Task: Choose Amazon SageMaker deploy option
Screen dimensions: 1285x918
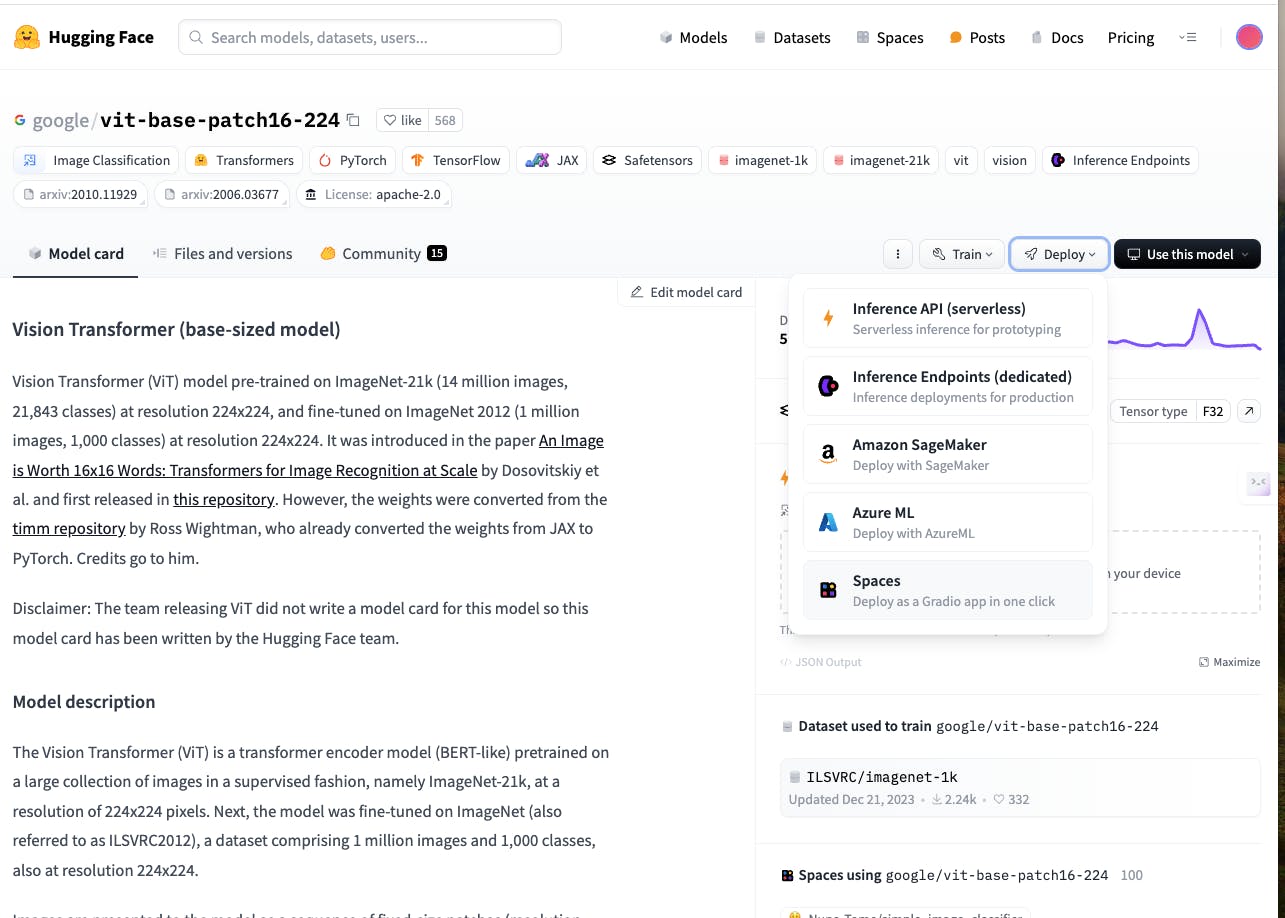Action: (x=948, y=454)
